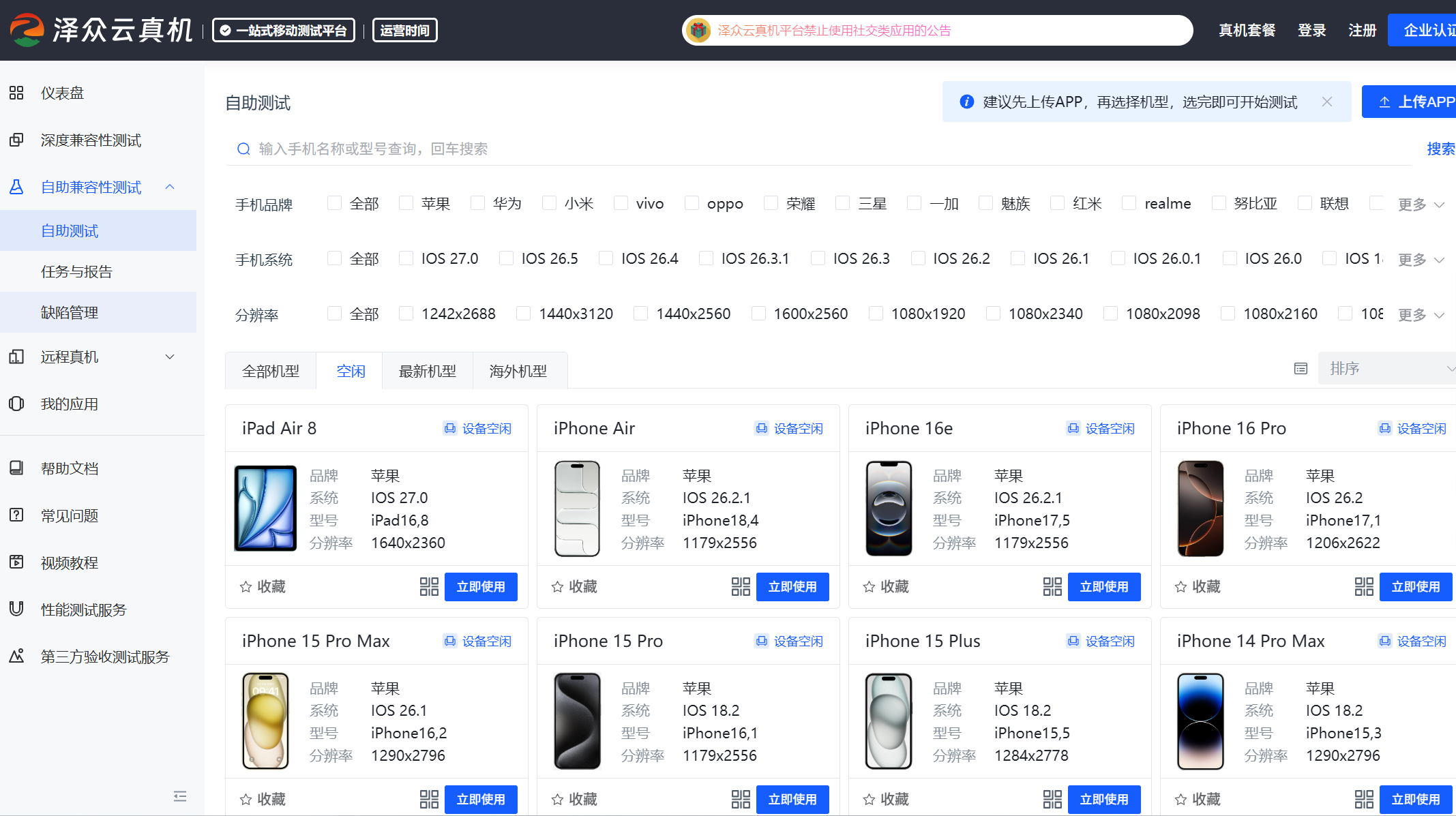This screenshot has width=1456, height=816.
Task: Show QR code for iPad Air 8
Action: pyautogui.click(x=429, y=586)
